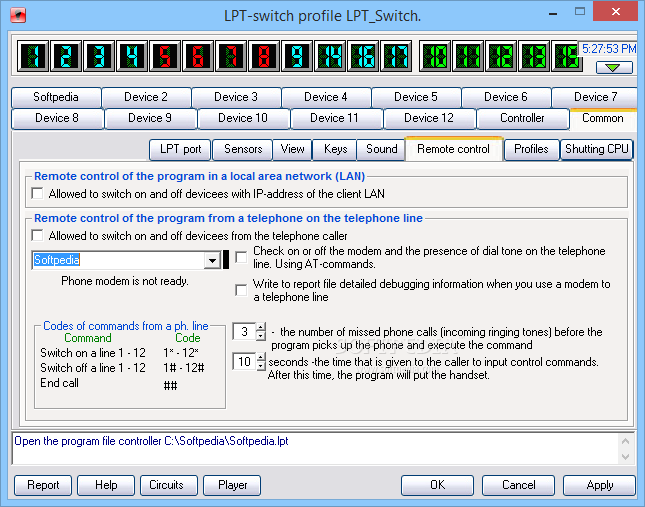Select the Remote control sub-tab
645x507 pixels.
(x=454, y=149)
